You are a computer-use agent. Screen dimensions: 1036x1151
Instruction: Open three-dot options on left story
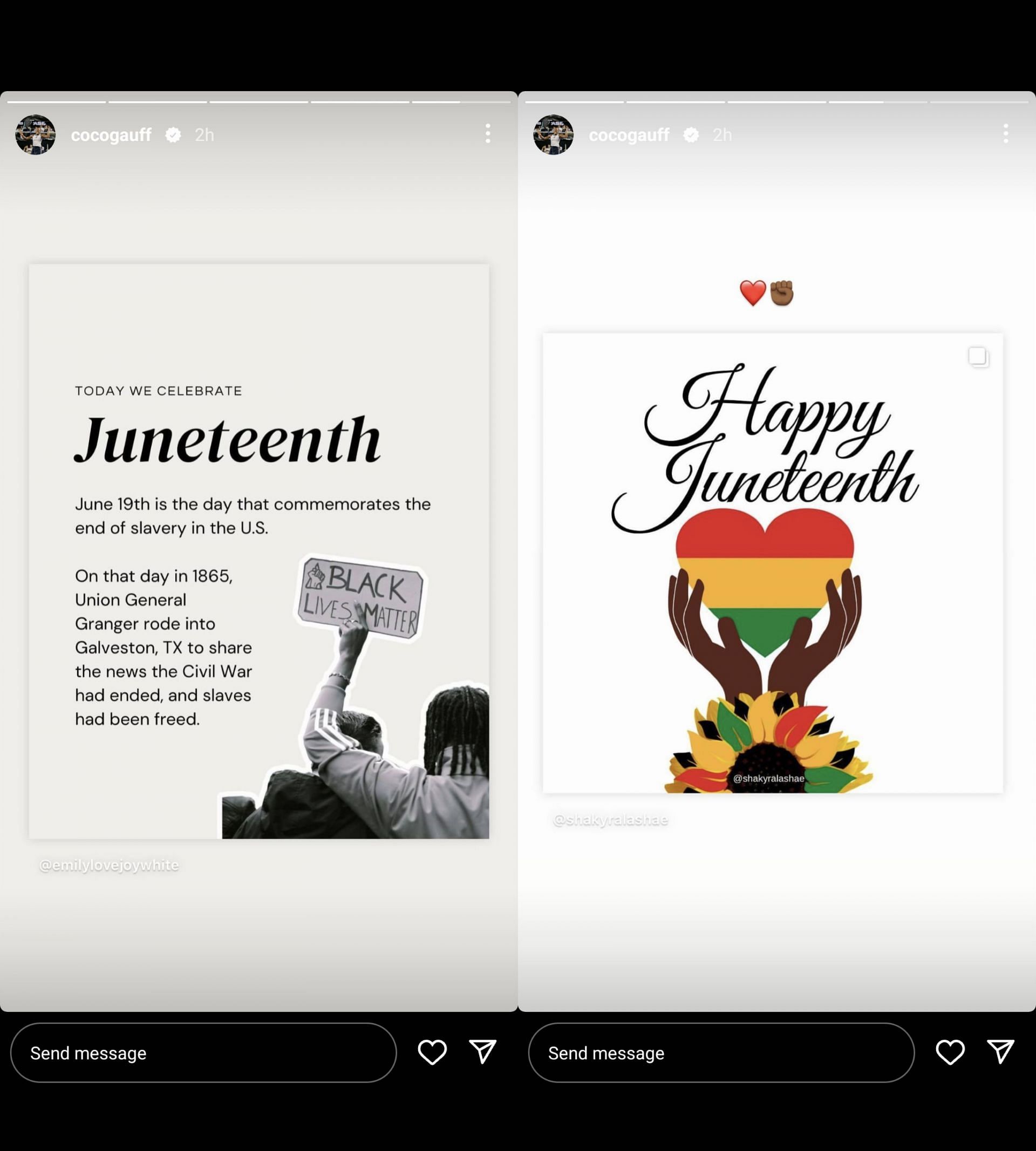pos(488,134)
